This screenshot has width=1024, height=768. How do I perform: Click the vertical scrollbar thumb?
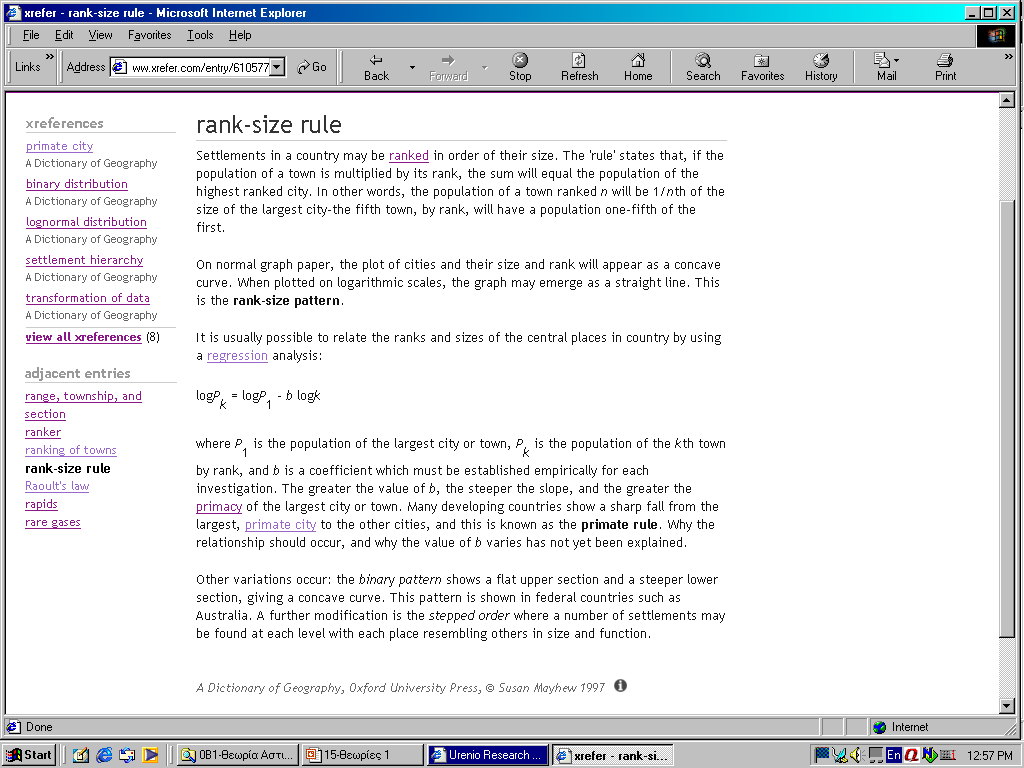click(x=1006, y=419)
